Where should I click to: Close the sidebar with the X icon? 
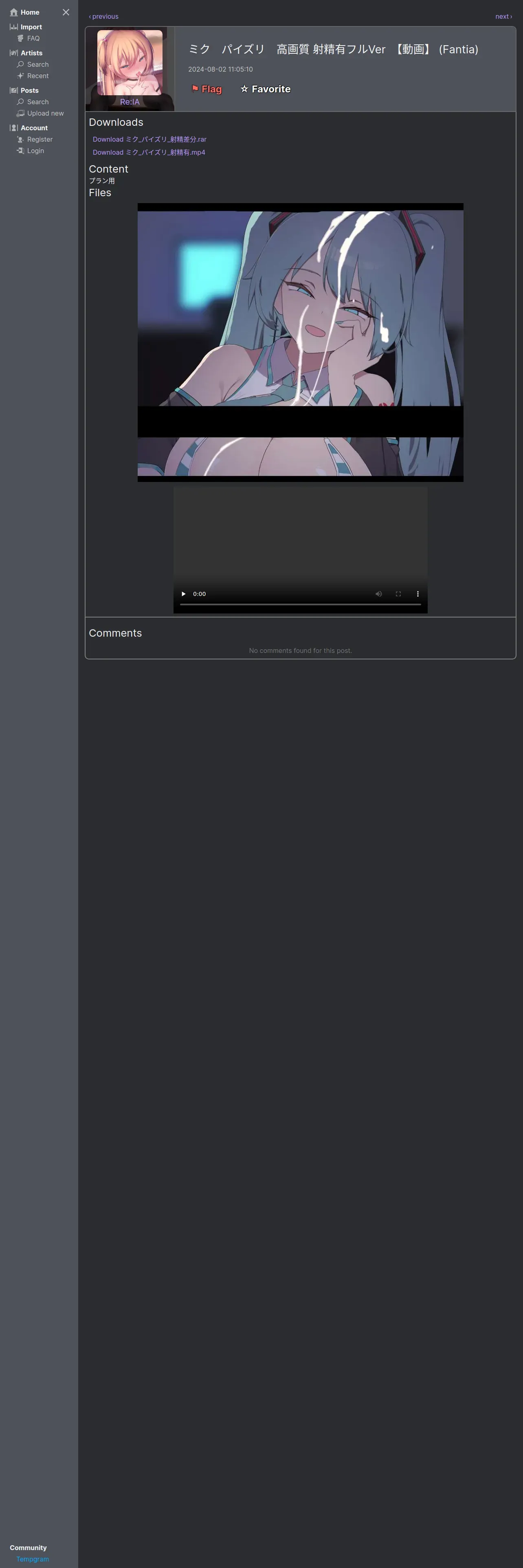66,12
